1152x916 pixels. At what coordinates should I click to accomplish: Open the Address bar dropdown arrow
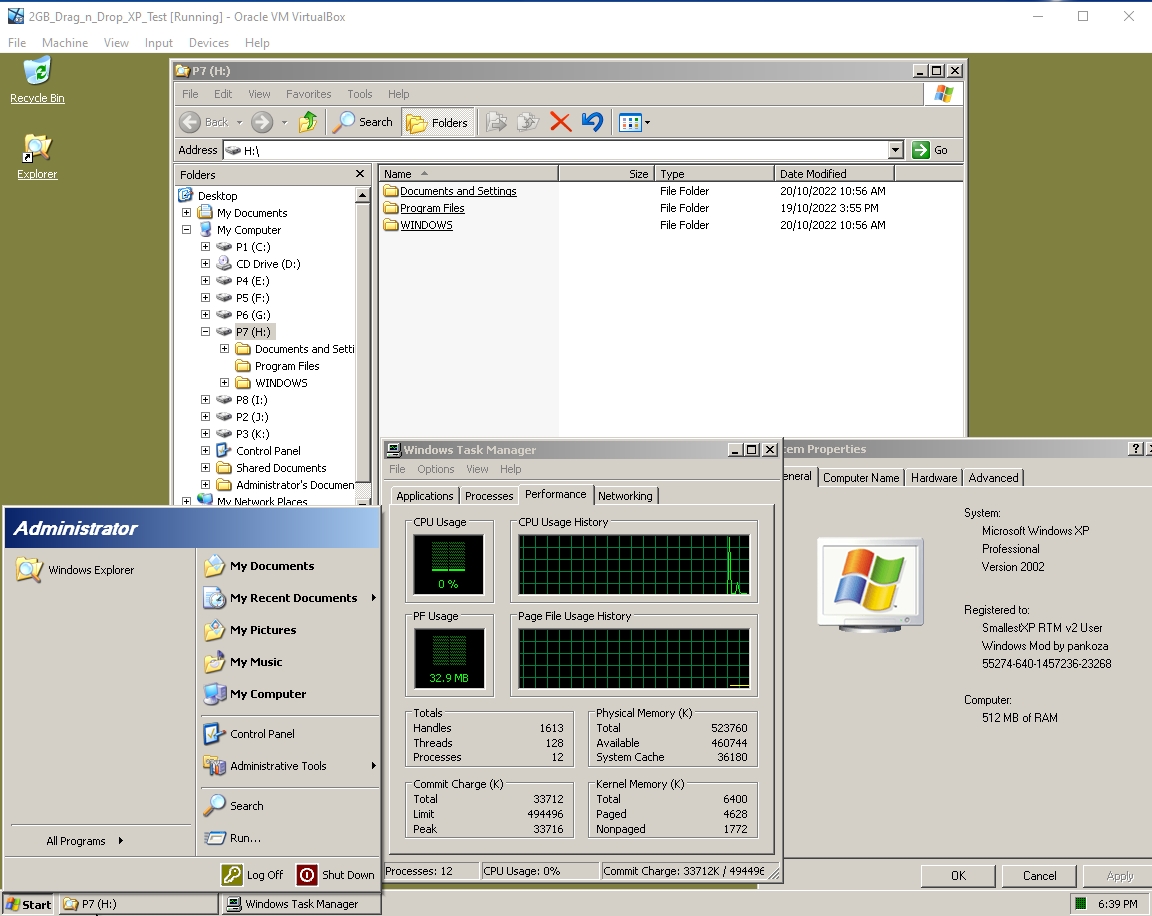point(895,150)
